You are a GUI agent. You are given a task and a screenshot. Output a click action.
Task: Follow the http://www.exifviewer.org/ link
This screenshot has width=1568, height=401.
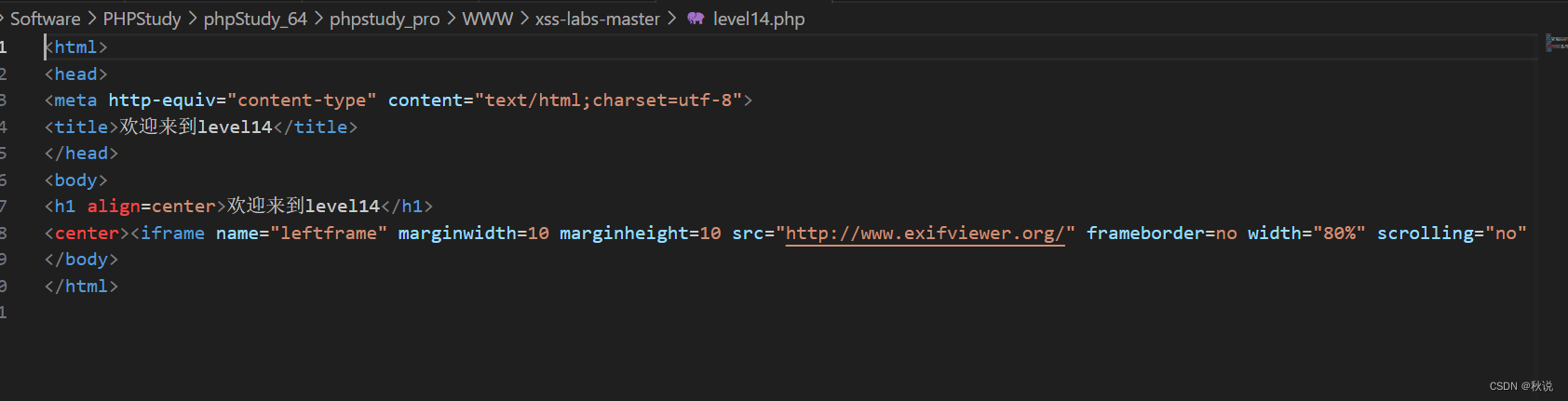coord(925,234)
